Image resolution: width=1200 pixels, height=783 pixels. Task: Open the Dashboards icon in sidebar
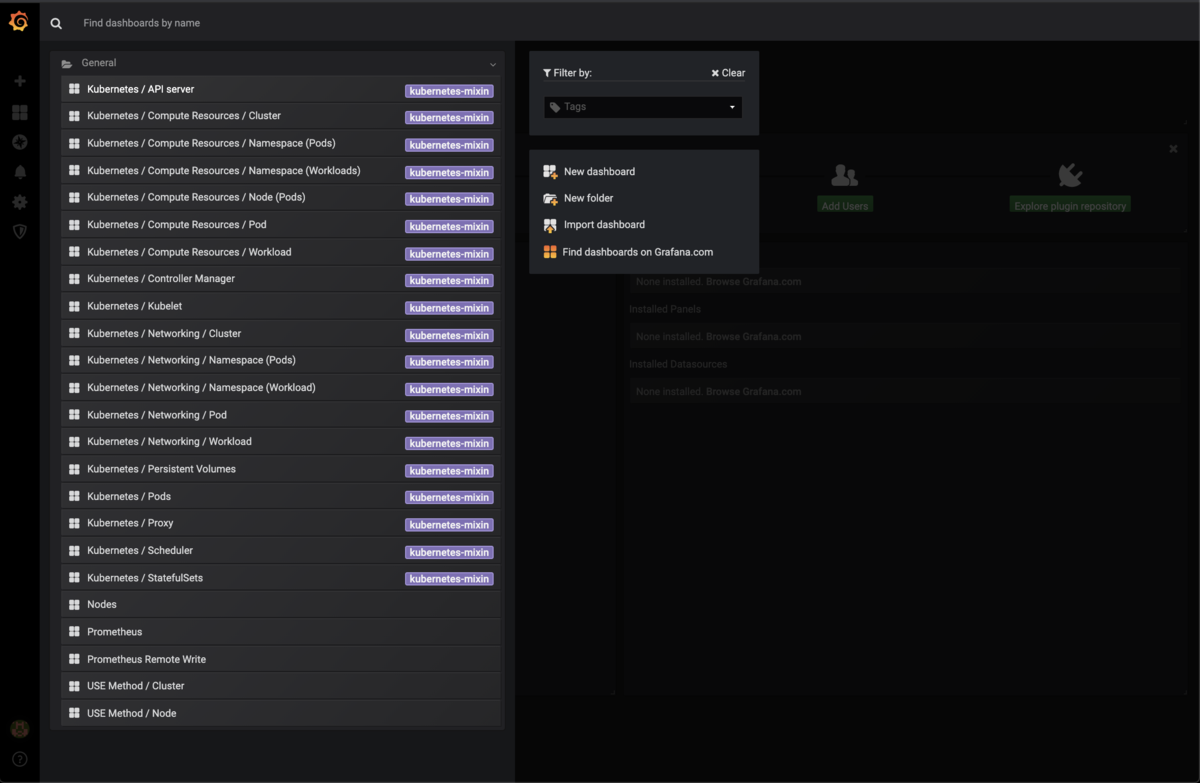click(x=19, y=112)
